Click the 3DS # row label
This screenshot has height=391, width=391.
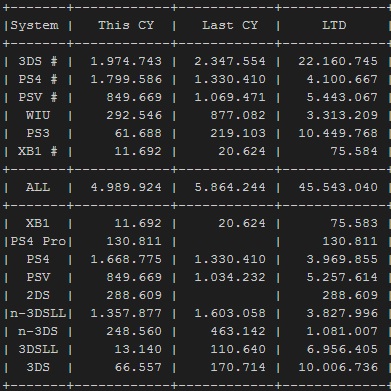pos(38,61)
